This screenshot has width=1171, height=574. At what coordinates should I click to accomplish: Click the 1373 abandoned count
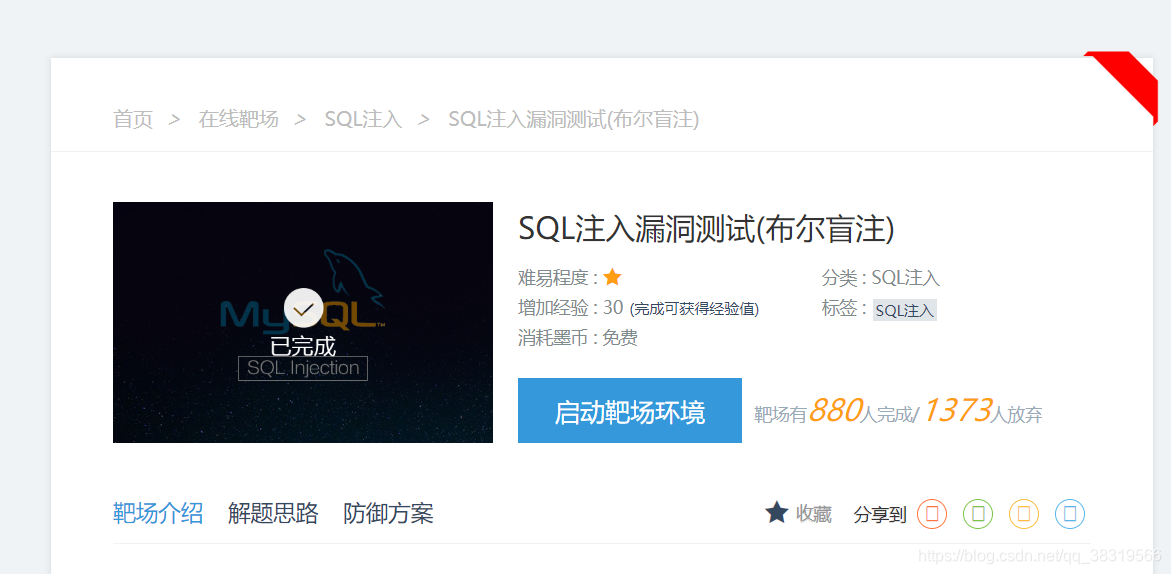click(x=957, y=410)
